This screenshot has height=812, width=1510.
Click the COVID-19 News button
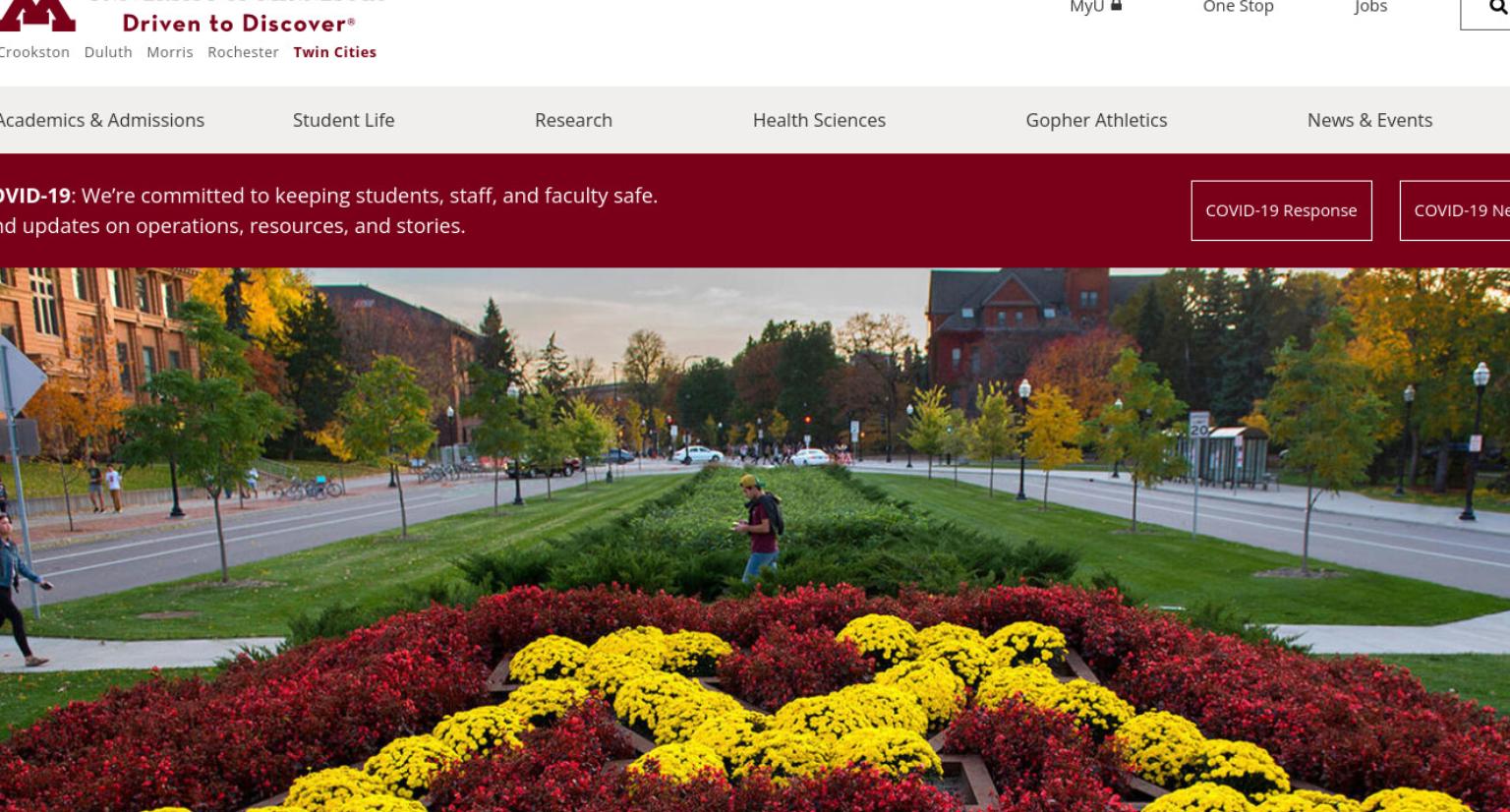(x=1455, y=210)
